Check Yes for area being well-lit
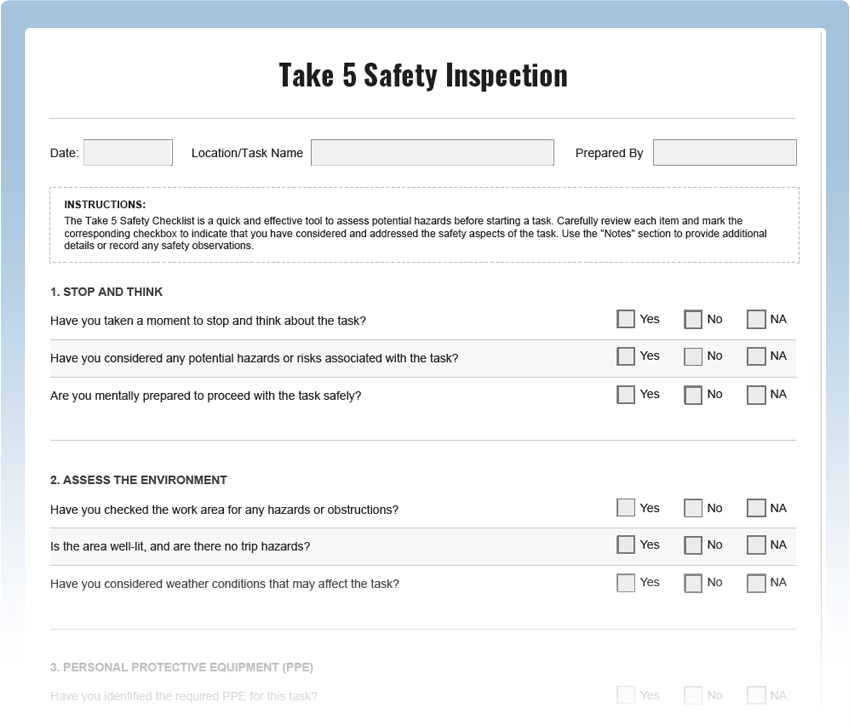 pos(625,545)
